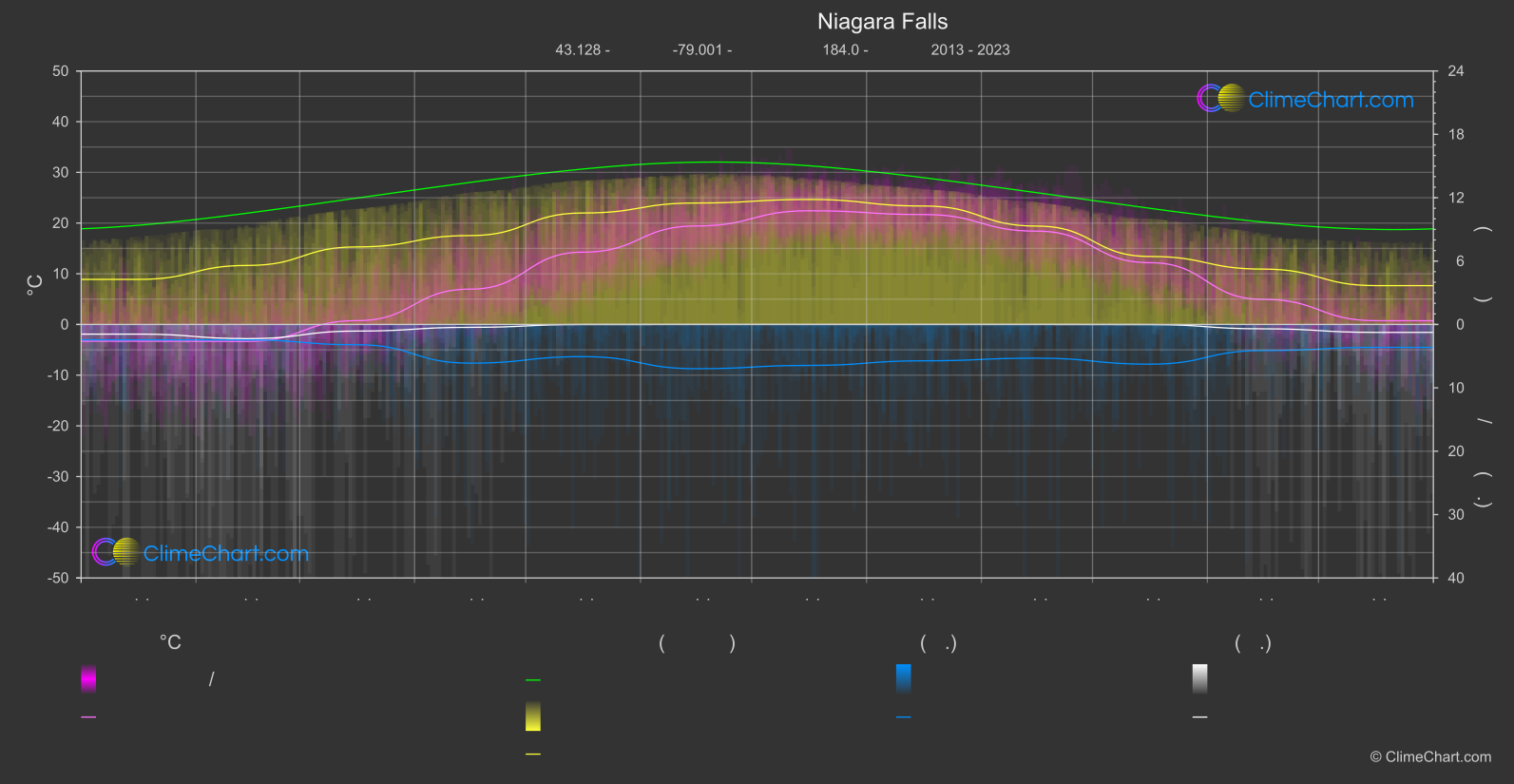Click the 24 tick on the right axis
This screenshot has width=1514, height=784.
tap(1456, 71)
